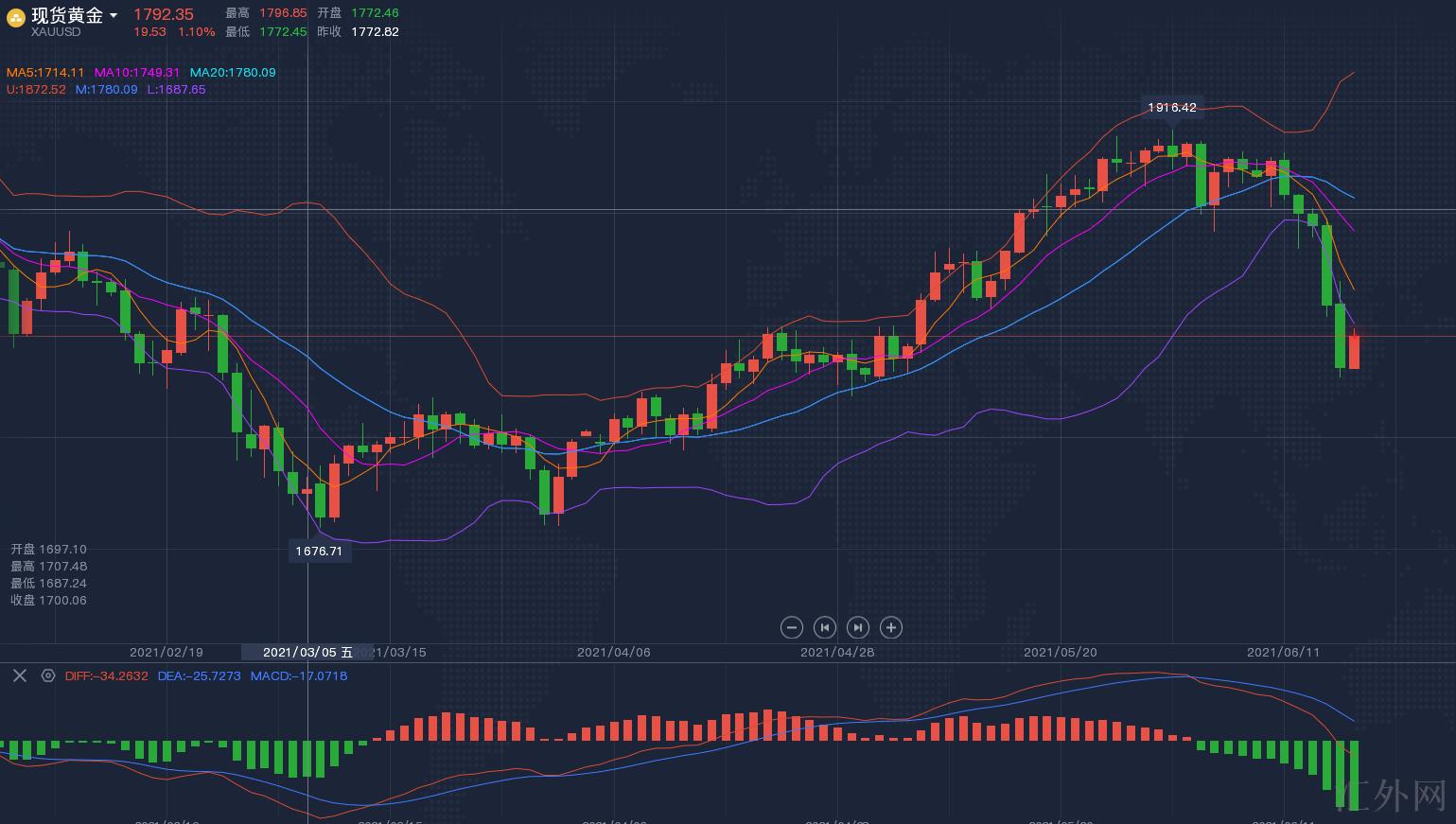Click the 2021/05/20 date on time axis

1060,653
